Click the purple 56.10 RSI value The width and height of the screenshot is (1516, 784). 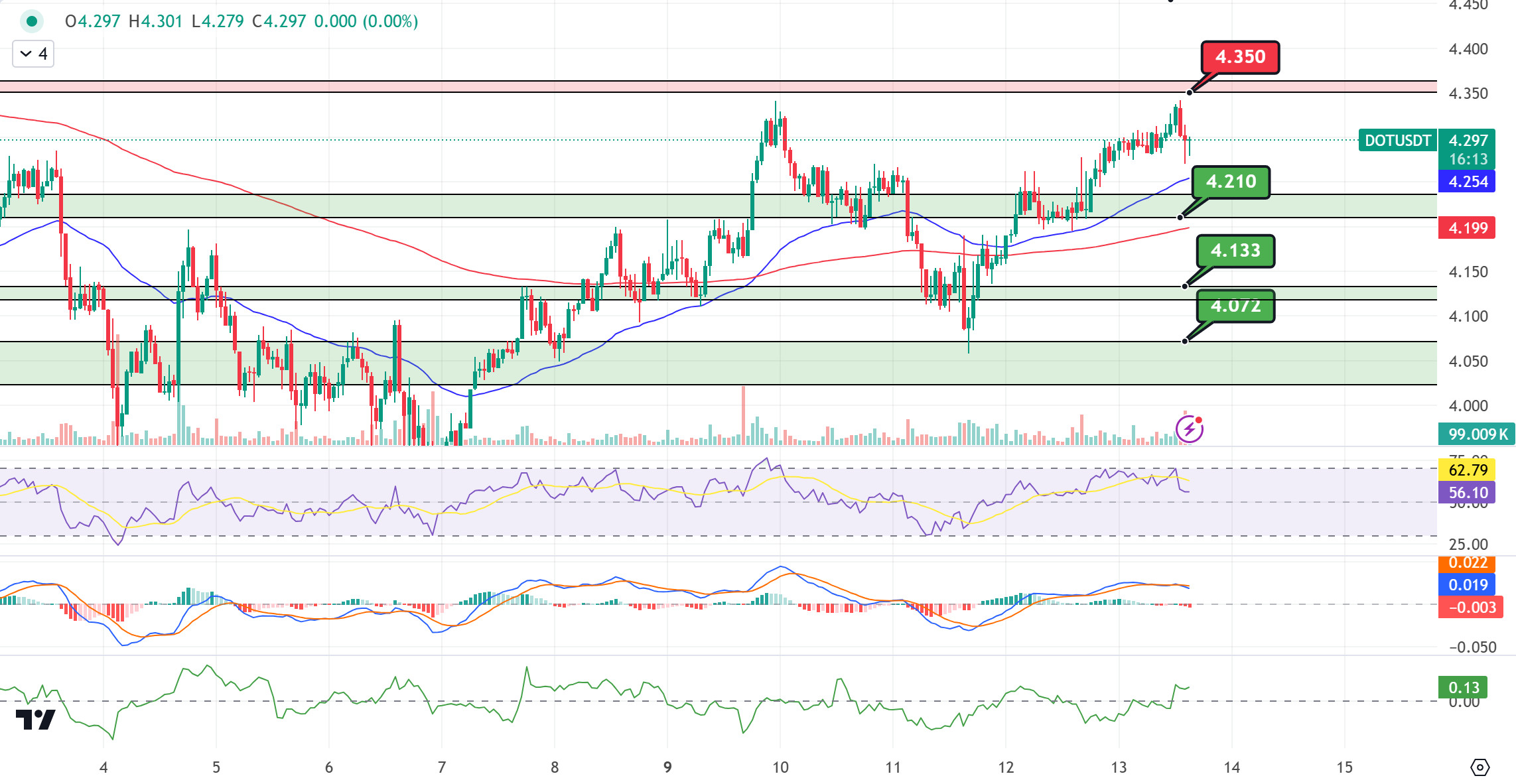click(x=1467, y=493)
